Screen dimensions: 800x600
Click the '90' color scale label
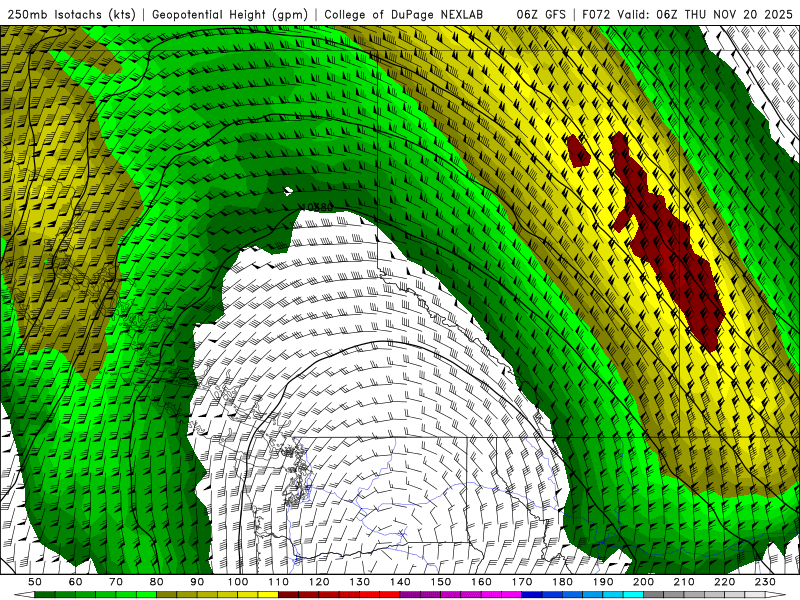tap(197, 582)
